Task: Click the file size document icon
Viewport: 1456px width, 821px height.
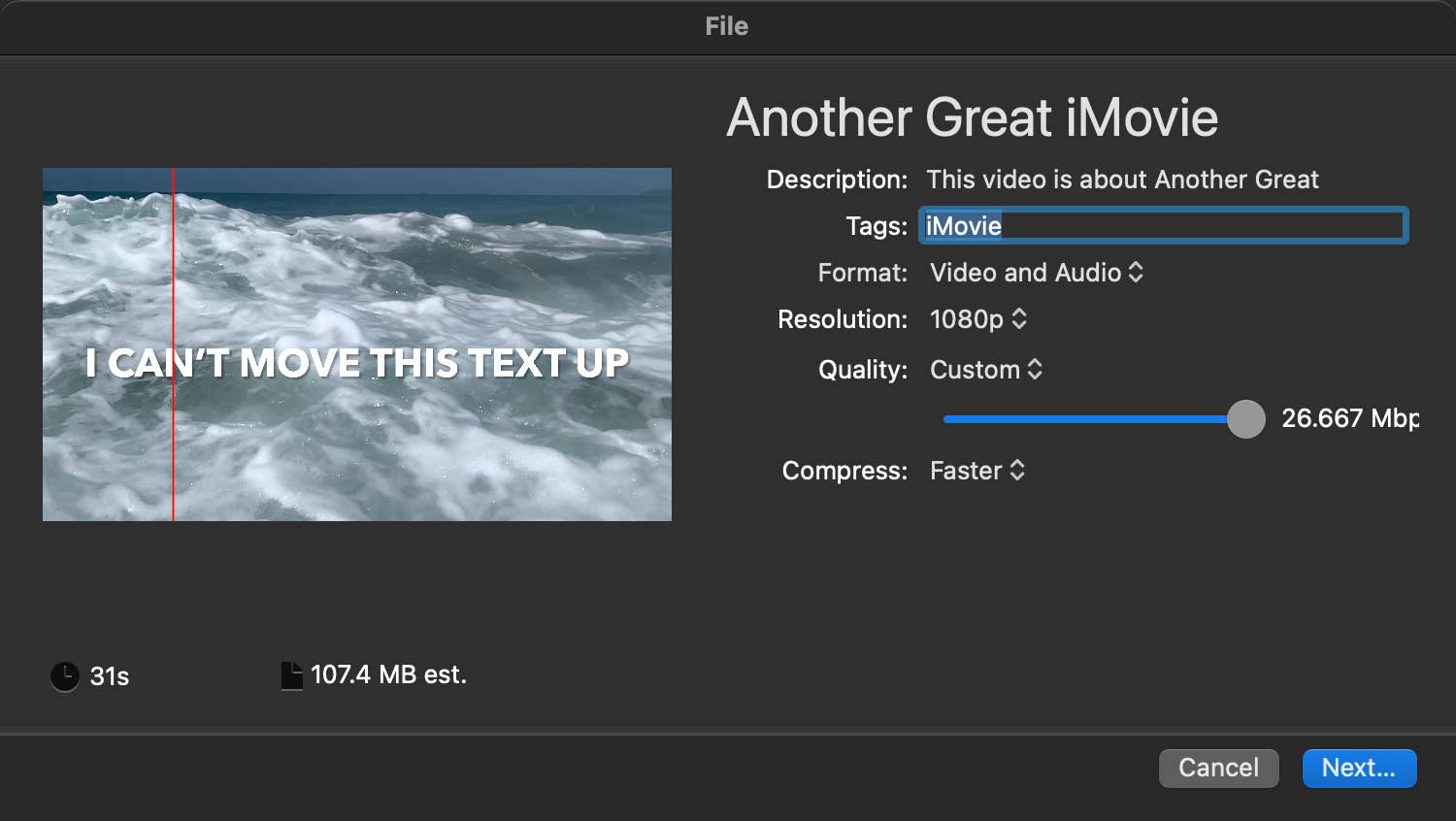Action: 291,675
